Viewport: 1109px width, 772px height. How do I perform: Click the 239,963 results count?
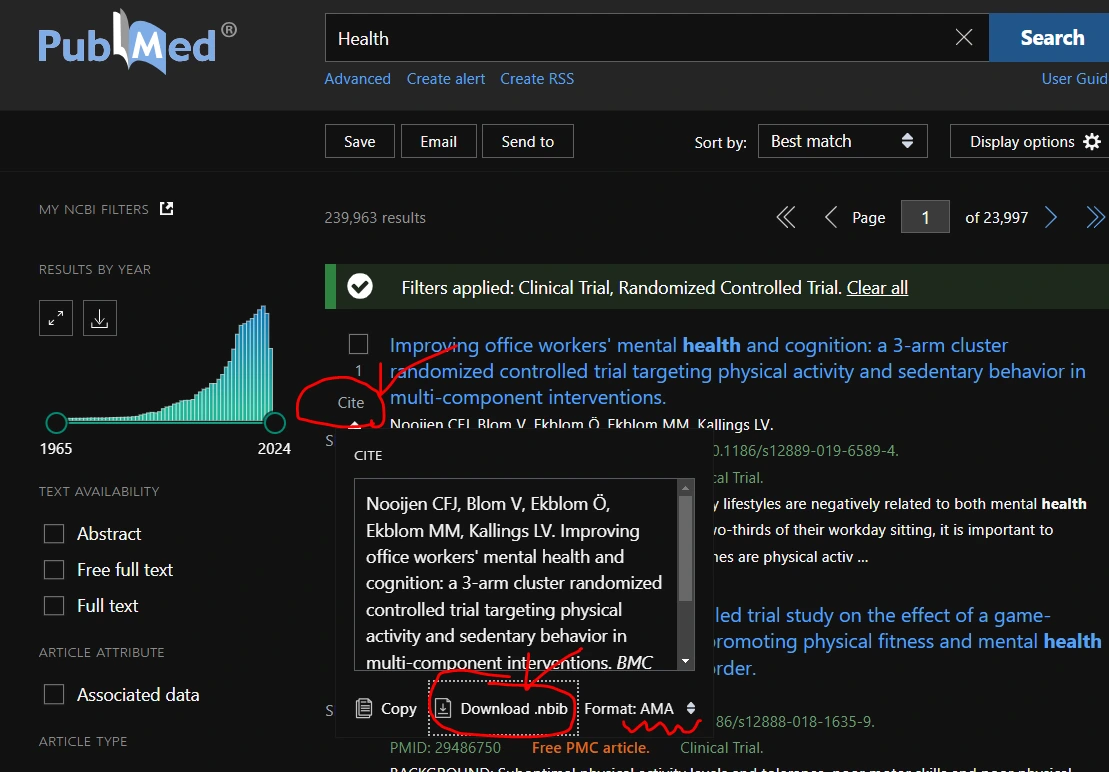(375, 218)
